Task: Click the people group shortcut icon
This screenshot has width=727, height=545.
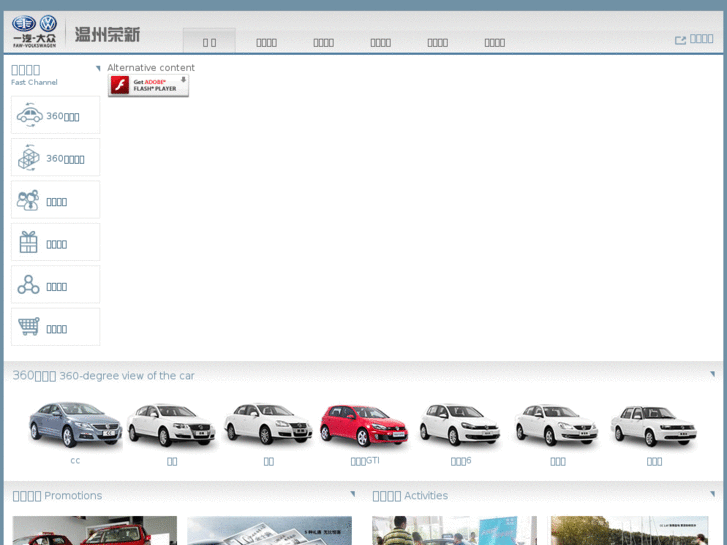Action: tap(29, 201)
